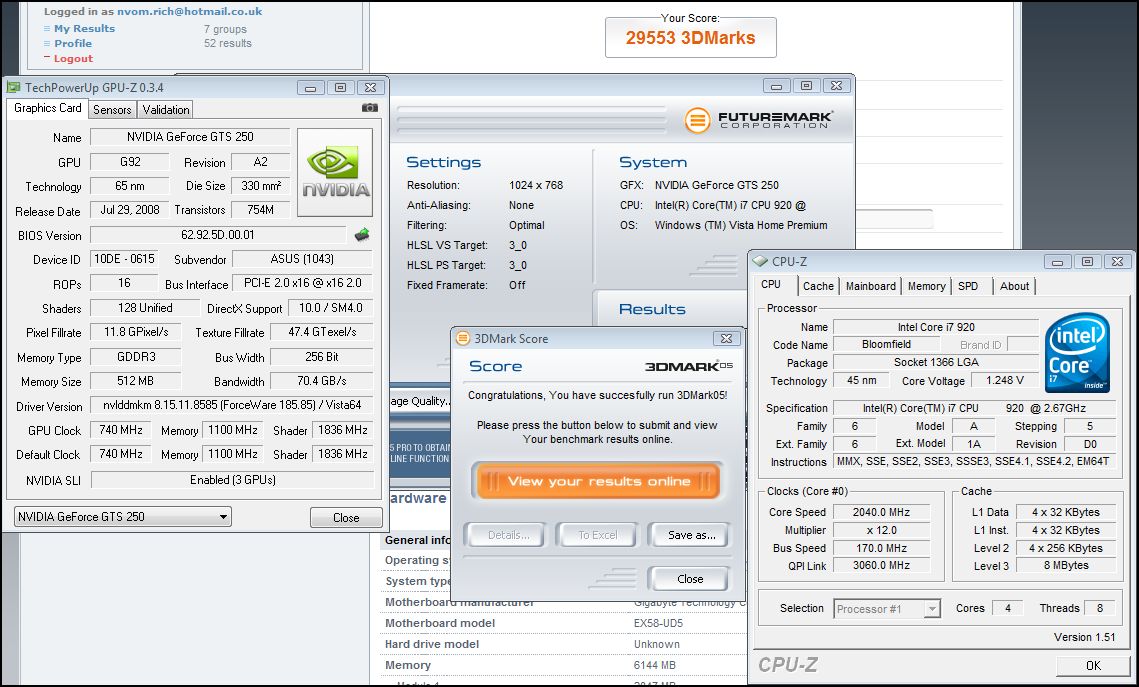Click the '8 MBytes' Level 3 cache value
1139x687 pixels.
pyautogui.click(x=1066, y=565)
